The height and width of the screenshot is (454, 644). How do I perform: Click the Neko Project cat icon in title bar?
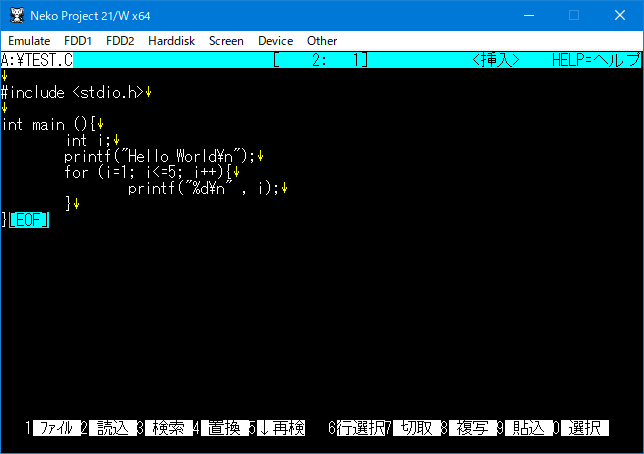[x=17, y=15]
